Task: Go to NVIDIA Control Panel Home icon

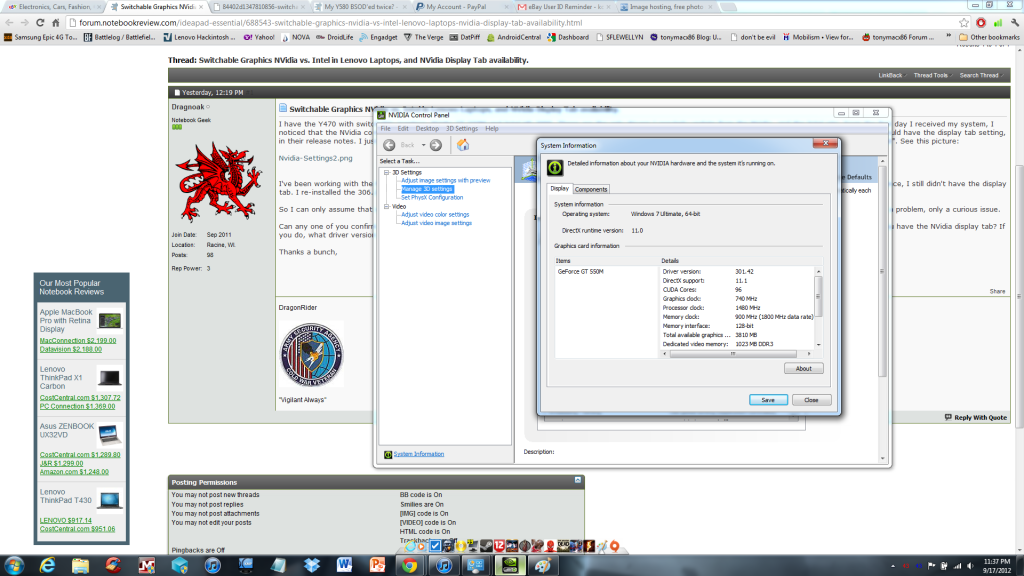Action: [462, 144]
